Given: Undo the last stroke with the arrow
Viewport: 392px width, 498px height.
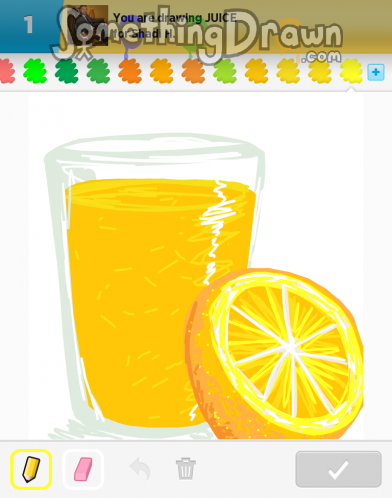Looking at the screenshot, I should [x=140, y=469].
